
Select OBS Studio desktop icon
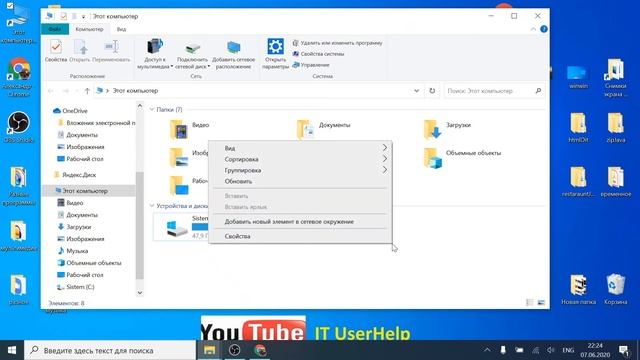18,127
